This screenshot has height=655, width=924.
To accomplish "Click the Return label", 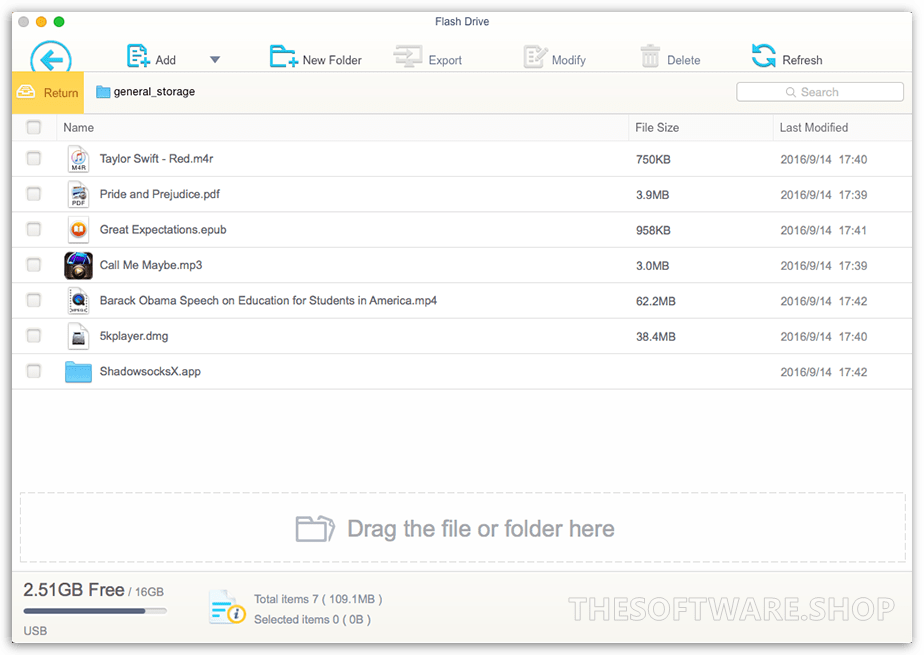I will [x=61, y=93].
